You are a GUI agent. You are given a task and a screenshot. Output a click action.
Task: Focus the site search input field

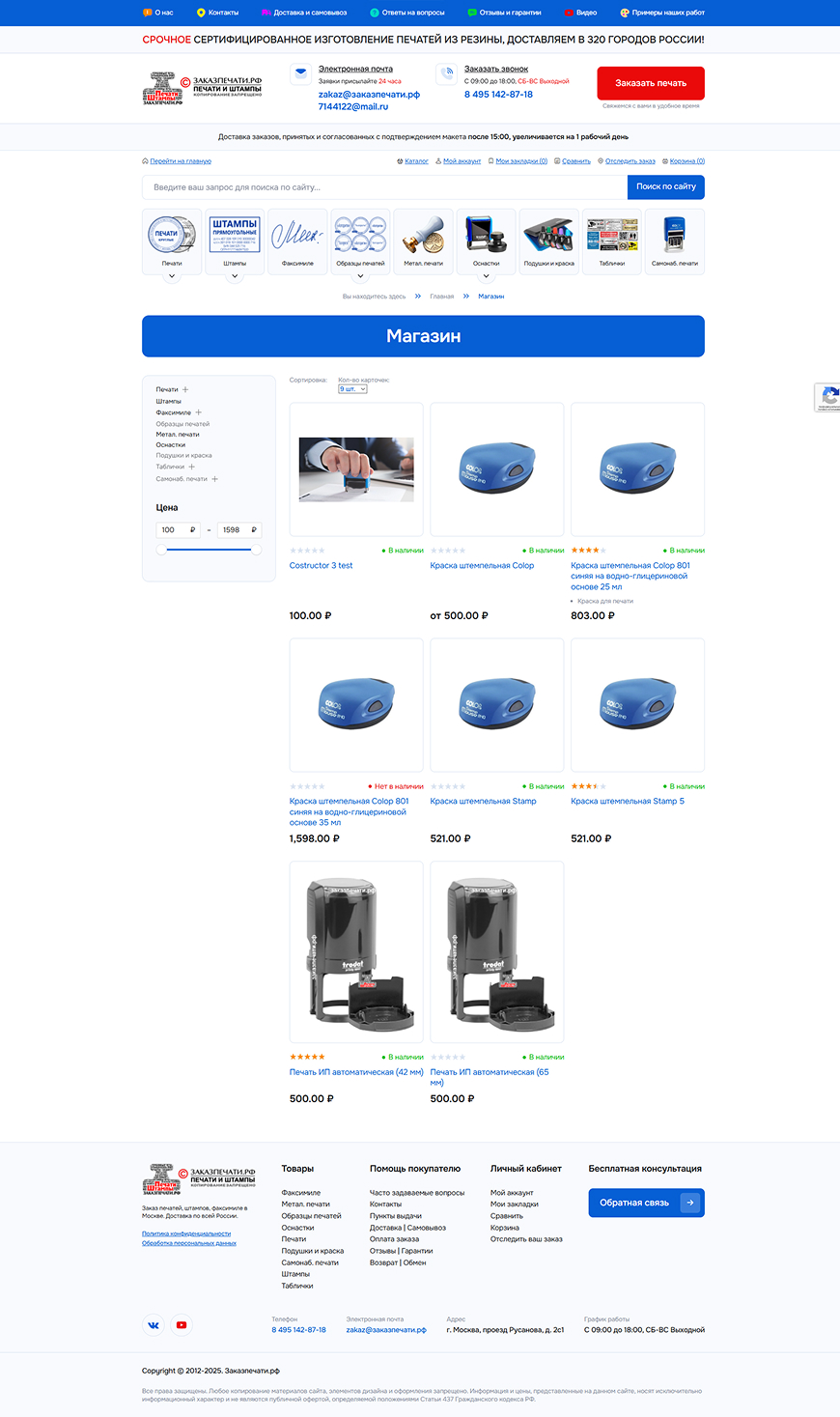click(384, 187)
